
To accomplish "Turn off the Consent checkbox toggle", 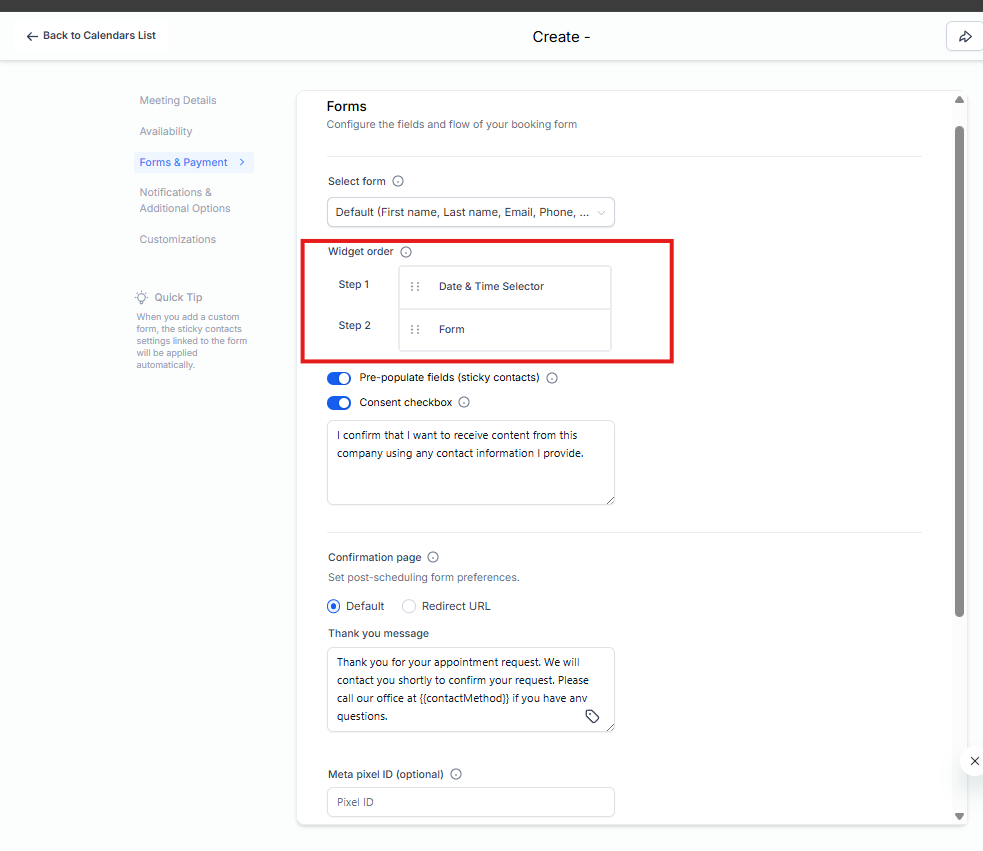I will tap(339, 403).
